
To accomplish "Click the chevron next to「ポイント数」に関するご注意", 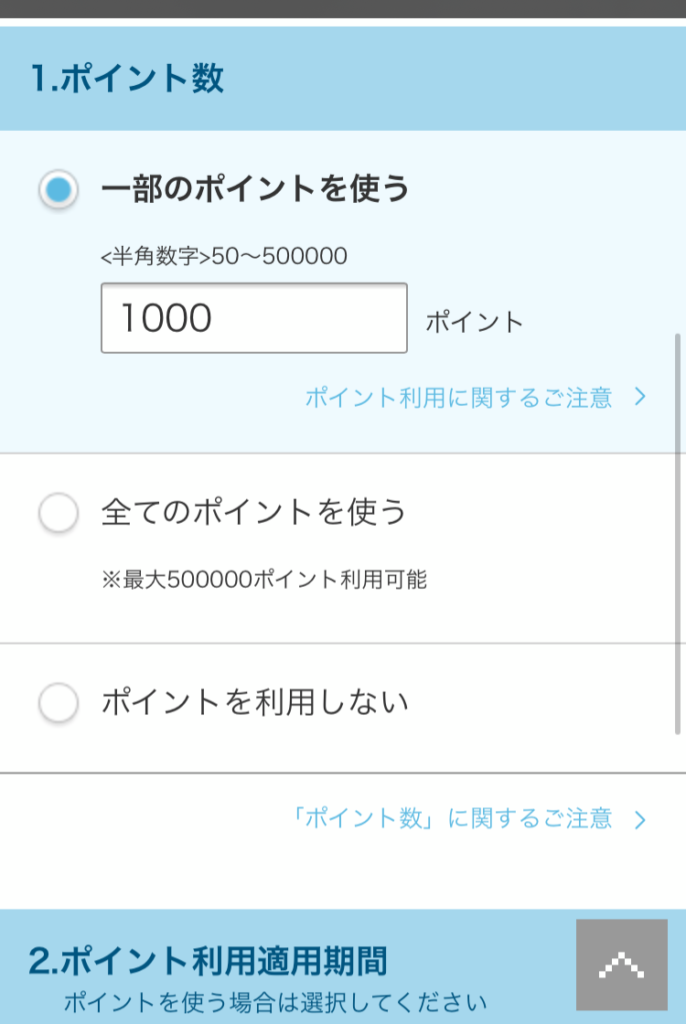I will pos(640,820).
